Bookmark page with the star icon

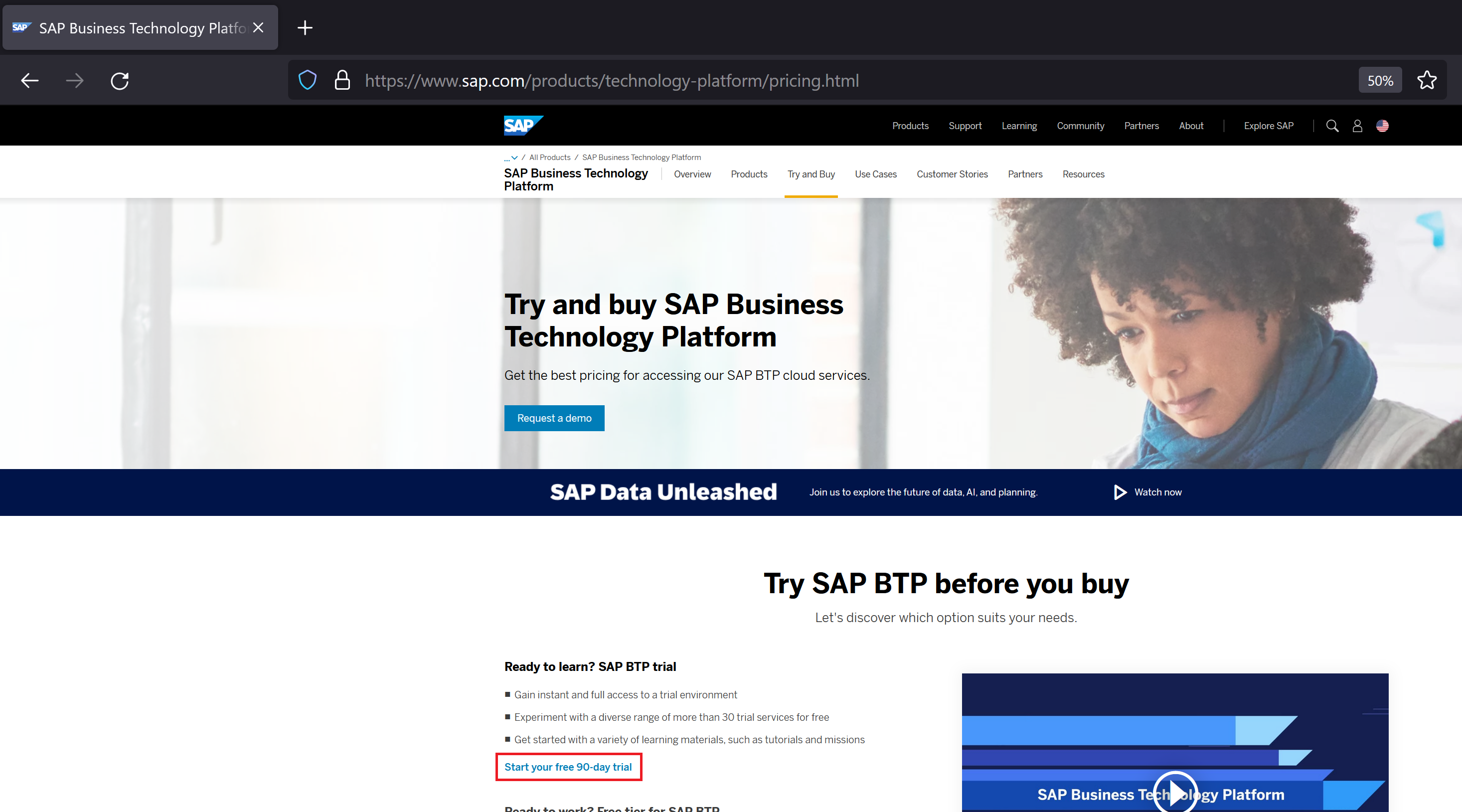click(1426, 81)
